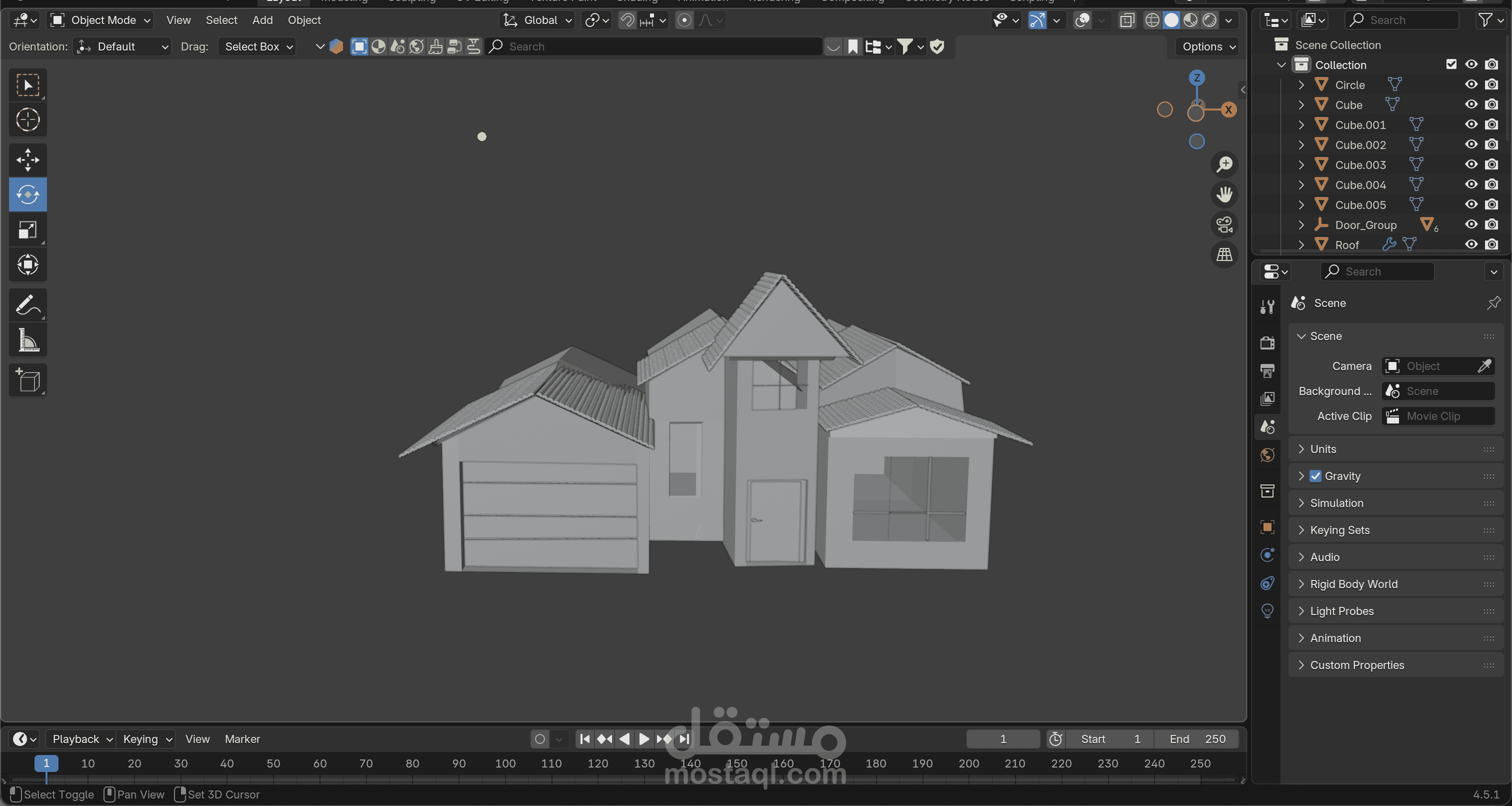1512x806 pixels.
Task: Open the View Layer properties tab
Action: [x=1267, y=398]
